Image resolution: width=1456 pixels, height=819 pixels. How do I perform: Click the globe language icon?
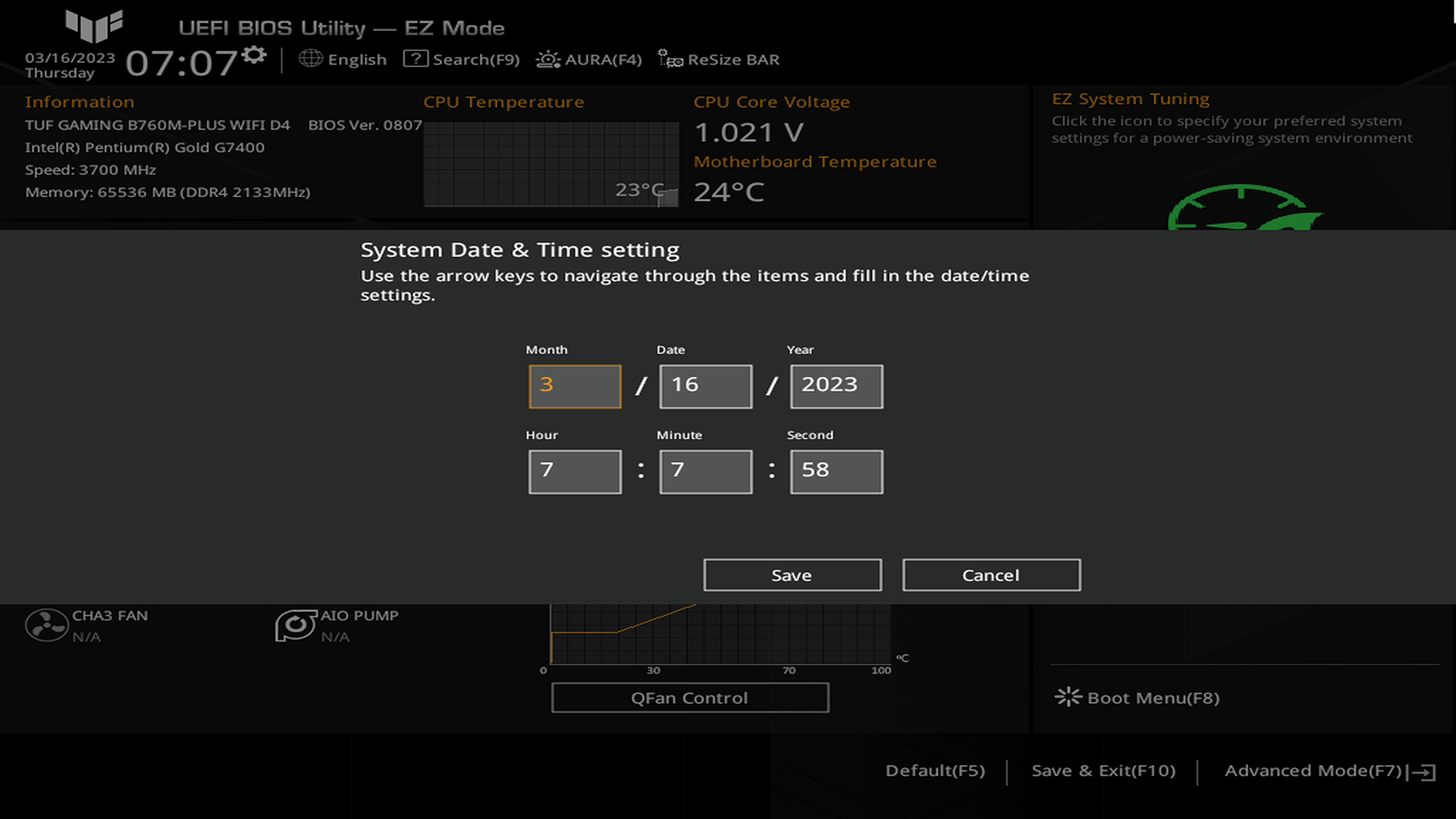click(x=310, y=58)
